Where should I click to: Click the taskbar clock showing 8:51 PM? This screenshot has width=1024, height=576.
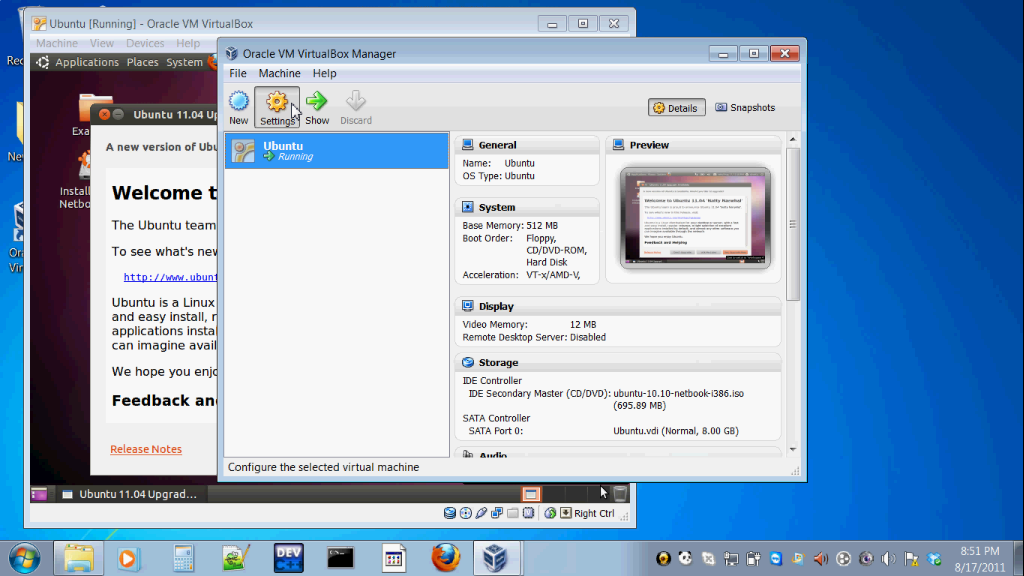point(980,559)
